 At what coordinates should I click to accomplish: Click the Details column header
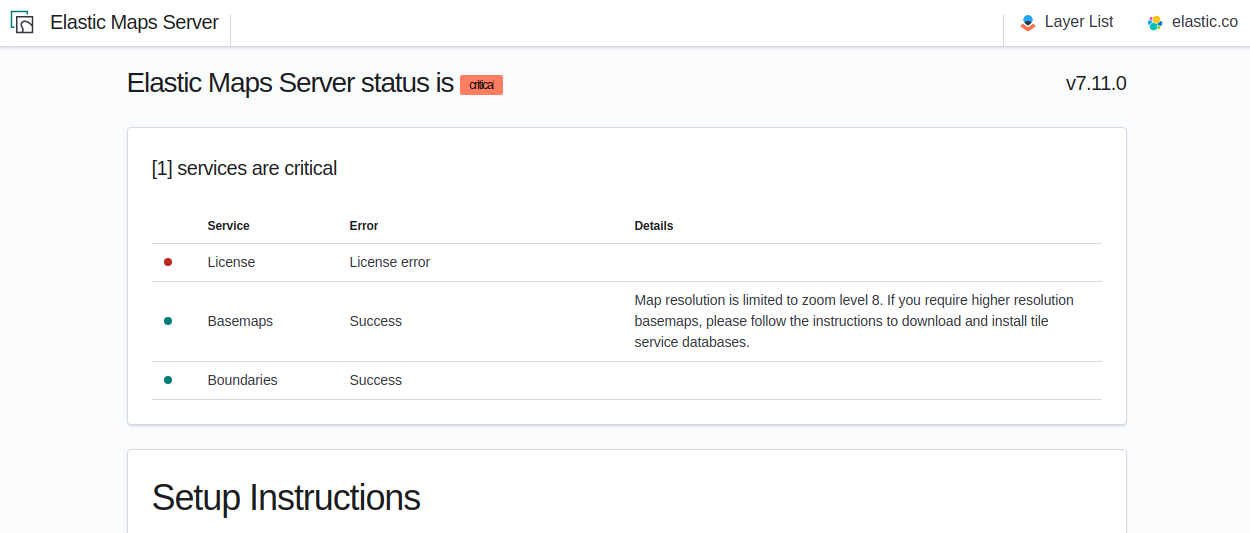[x=654, y=226]
